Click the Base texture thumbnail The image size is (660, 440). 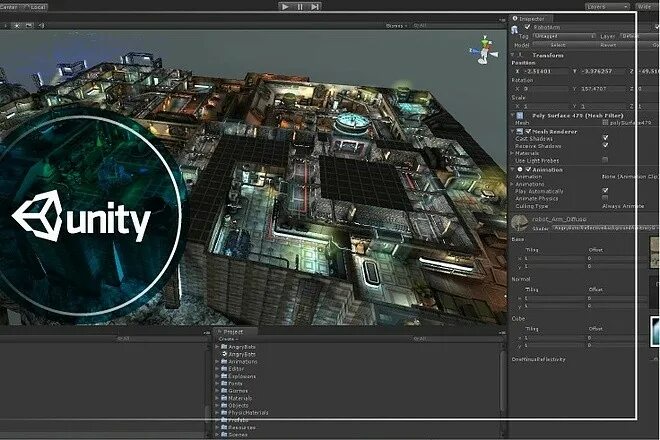coord(655,252)
